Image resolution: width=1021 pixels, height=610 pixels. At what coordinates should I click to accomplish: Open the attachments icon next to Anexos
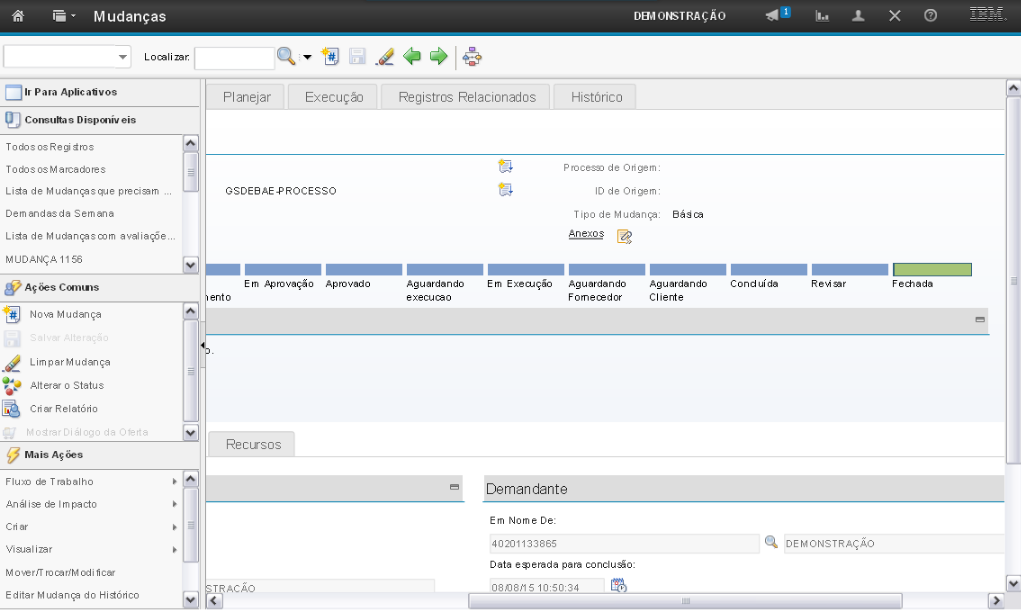[625, 237]
